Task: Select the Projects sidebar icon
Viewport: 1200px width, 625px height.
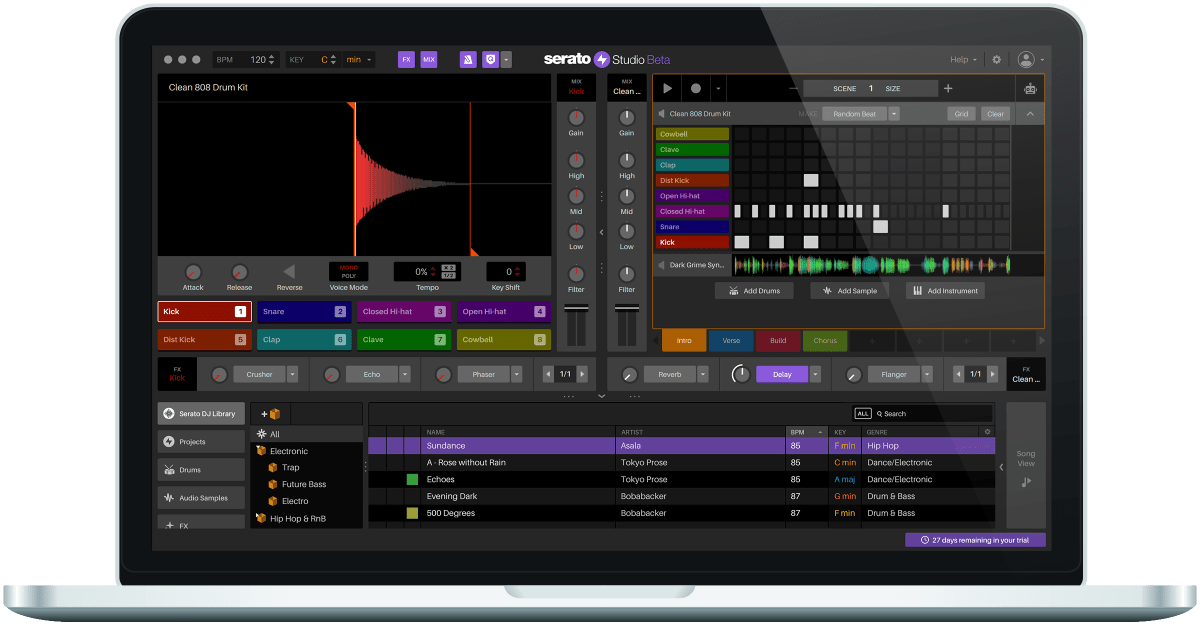Action: pyautogui.click(x=201, y=441)
